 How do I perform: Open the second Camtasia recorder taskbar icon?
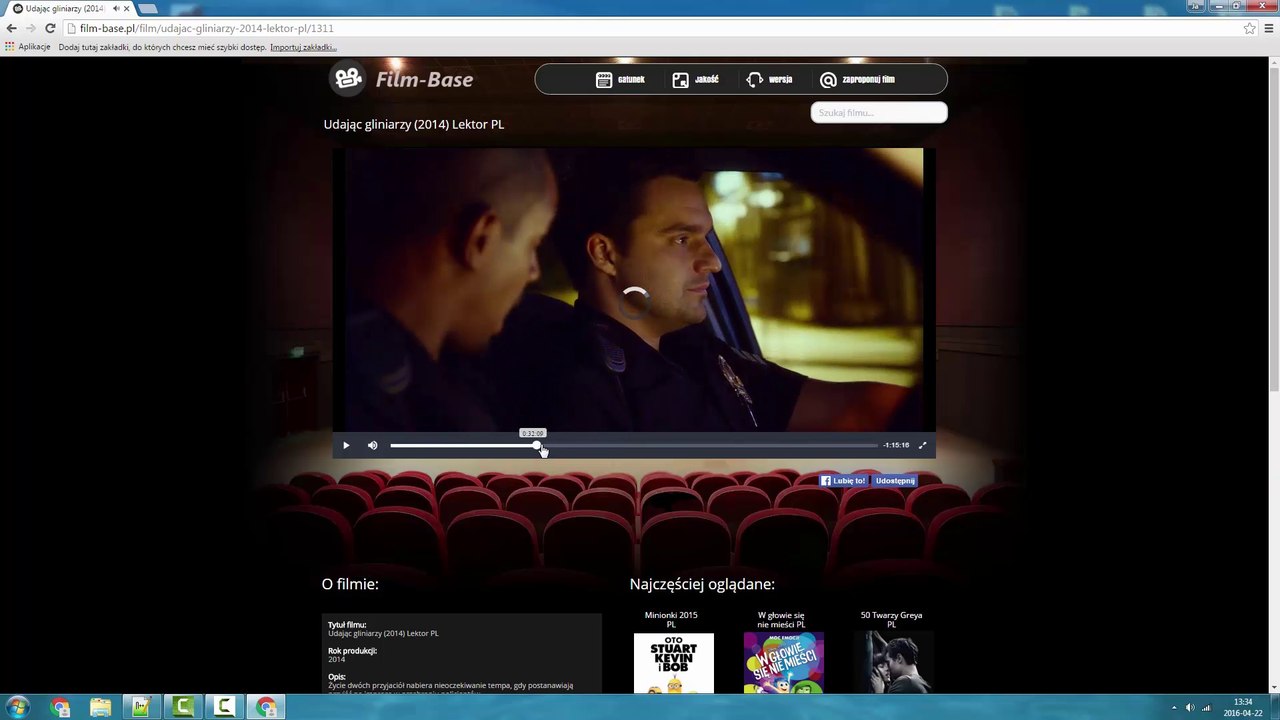(x=224, y=707)
